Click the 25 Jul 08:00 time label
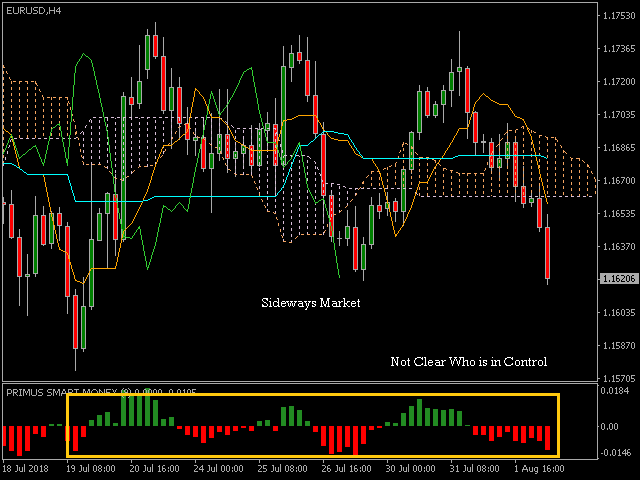This screenshot has width=640, height=480. pos(283,469)
